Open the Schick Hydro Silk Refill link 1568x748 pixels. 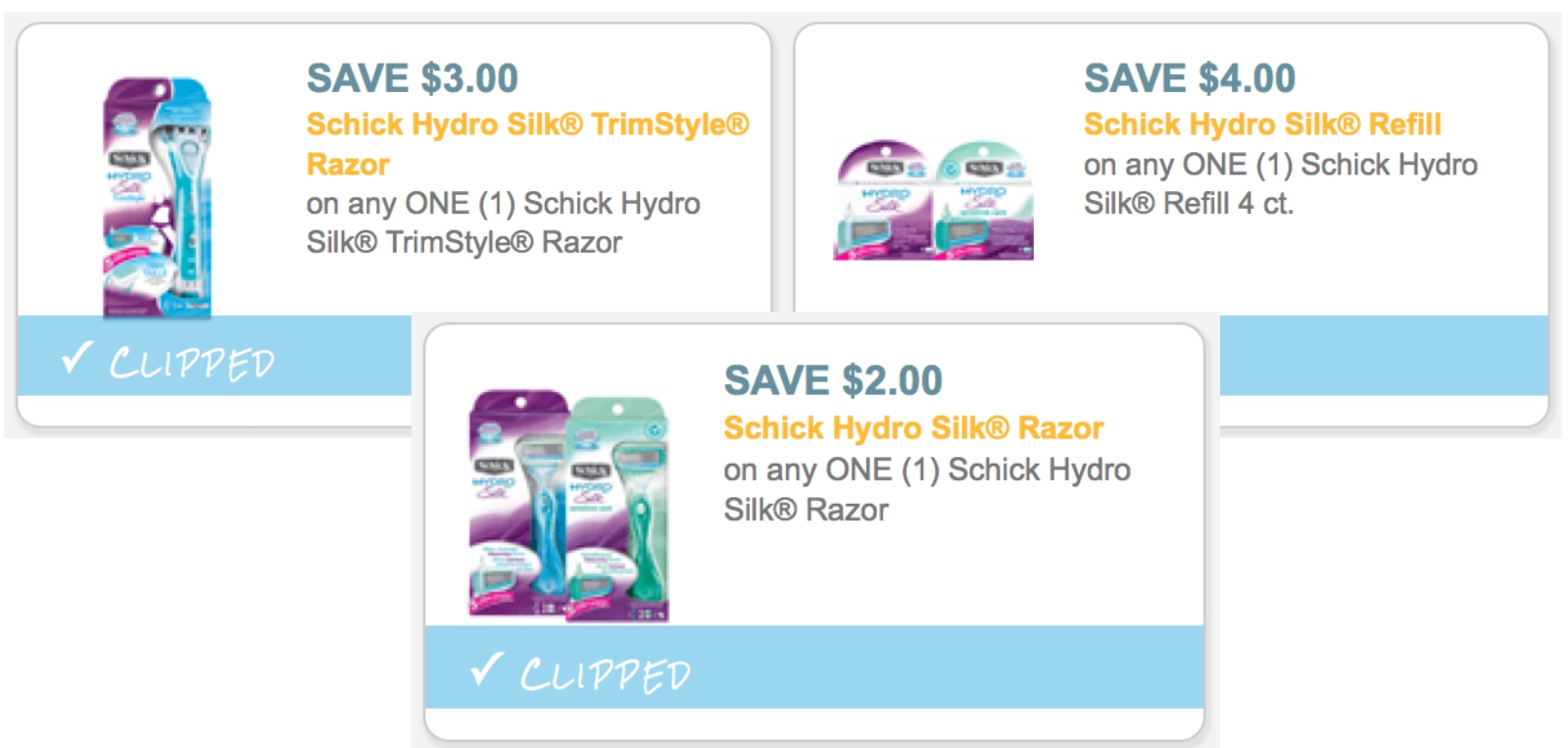coord(1262,125)
